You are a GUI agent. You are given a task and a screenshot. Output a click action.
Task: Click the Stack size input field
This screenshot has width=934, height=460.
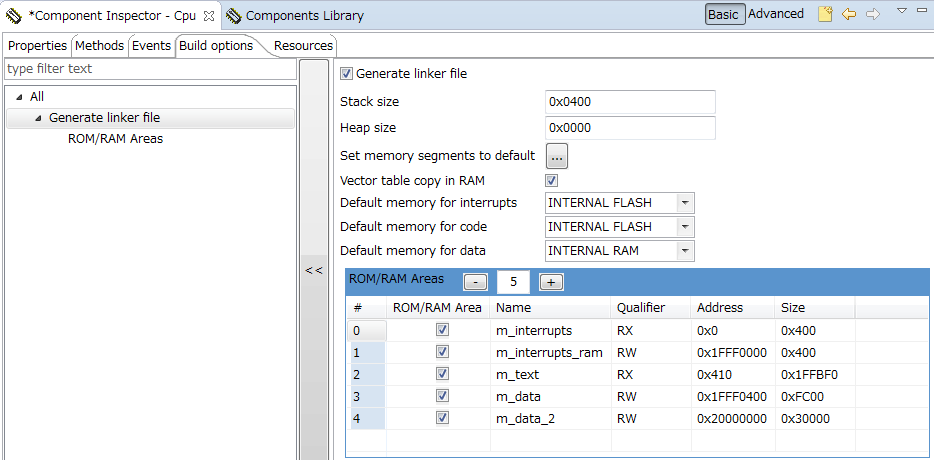tap(630, 102)
